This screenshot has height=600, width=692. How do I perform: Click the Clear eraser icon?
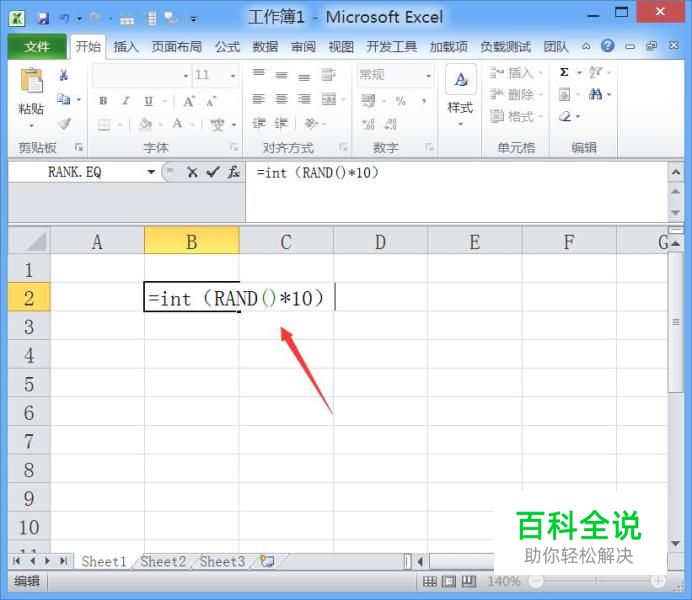point(565,116)
